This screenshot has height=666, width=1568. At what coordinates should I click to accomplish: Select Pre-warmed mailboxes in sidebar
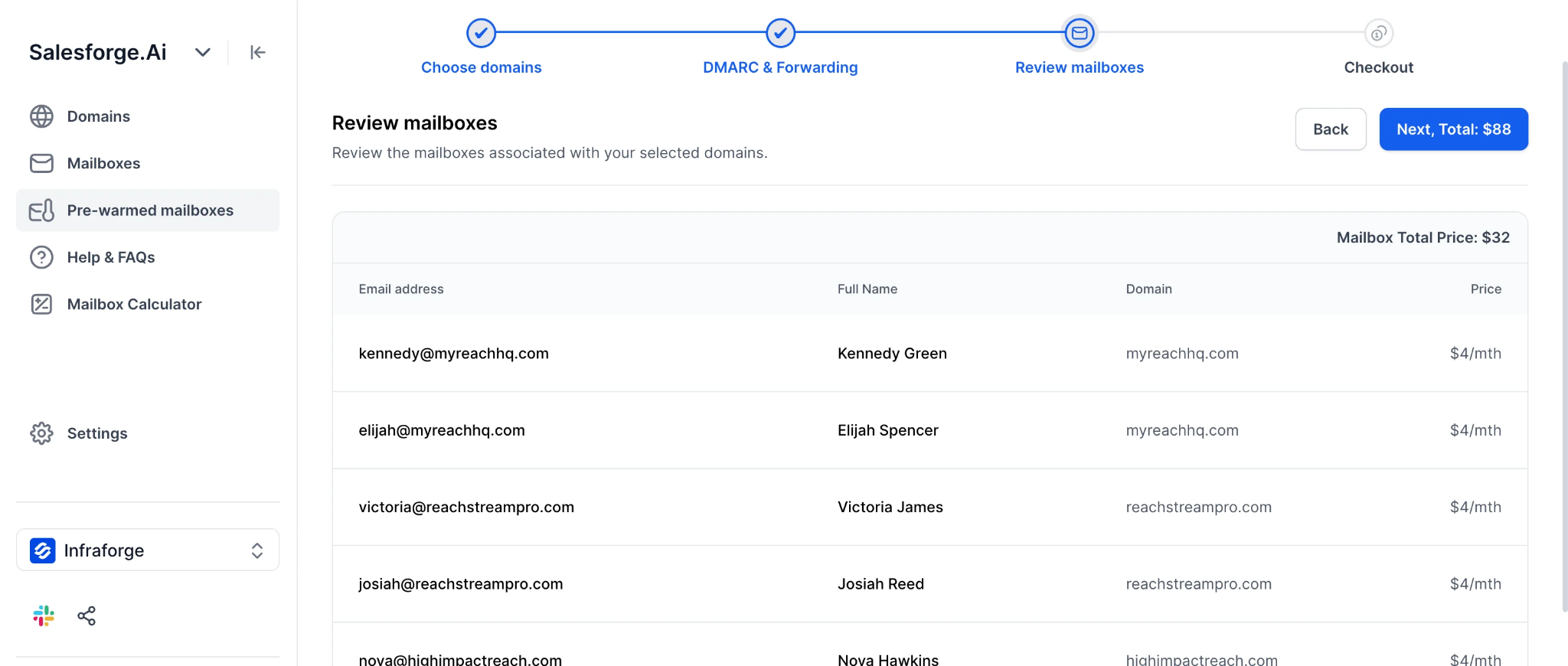[x=148, y=211]
